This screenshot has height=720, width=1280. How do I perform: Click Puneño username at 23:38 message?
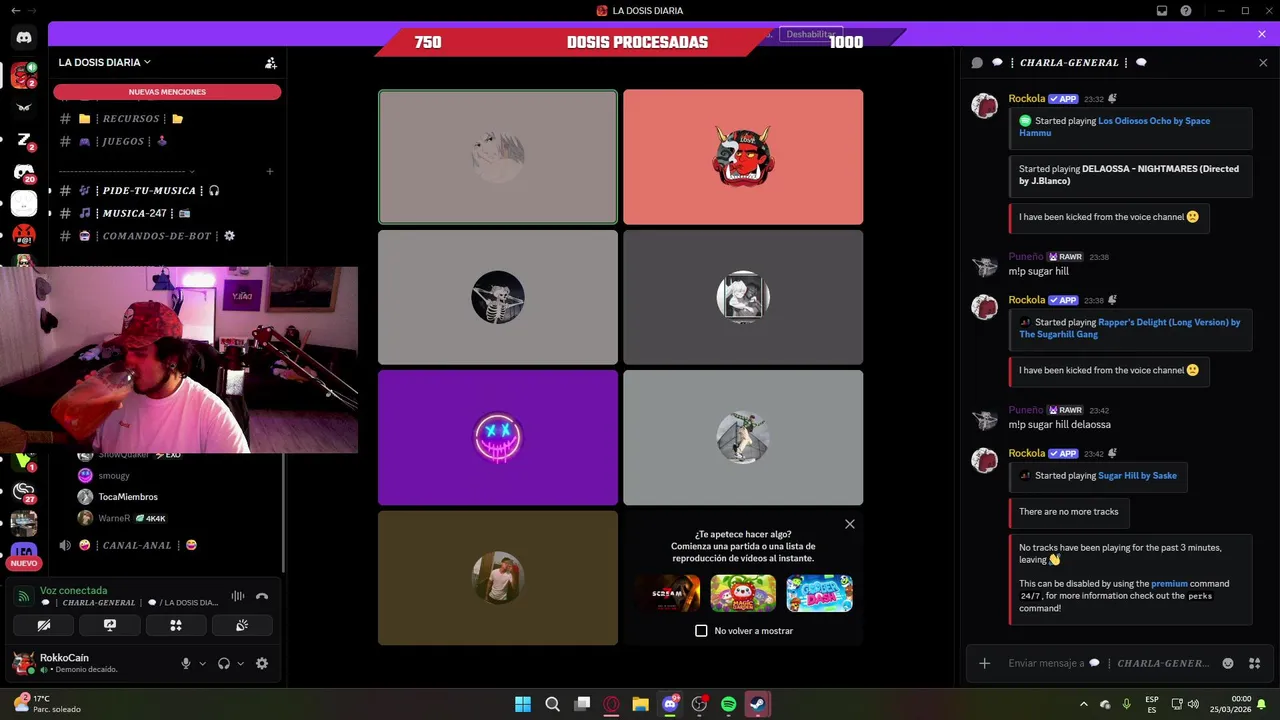click(1026, 257)
